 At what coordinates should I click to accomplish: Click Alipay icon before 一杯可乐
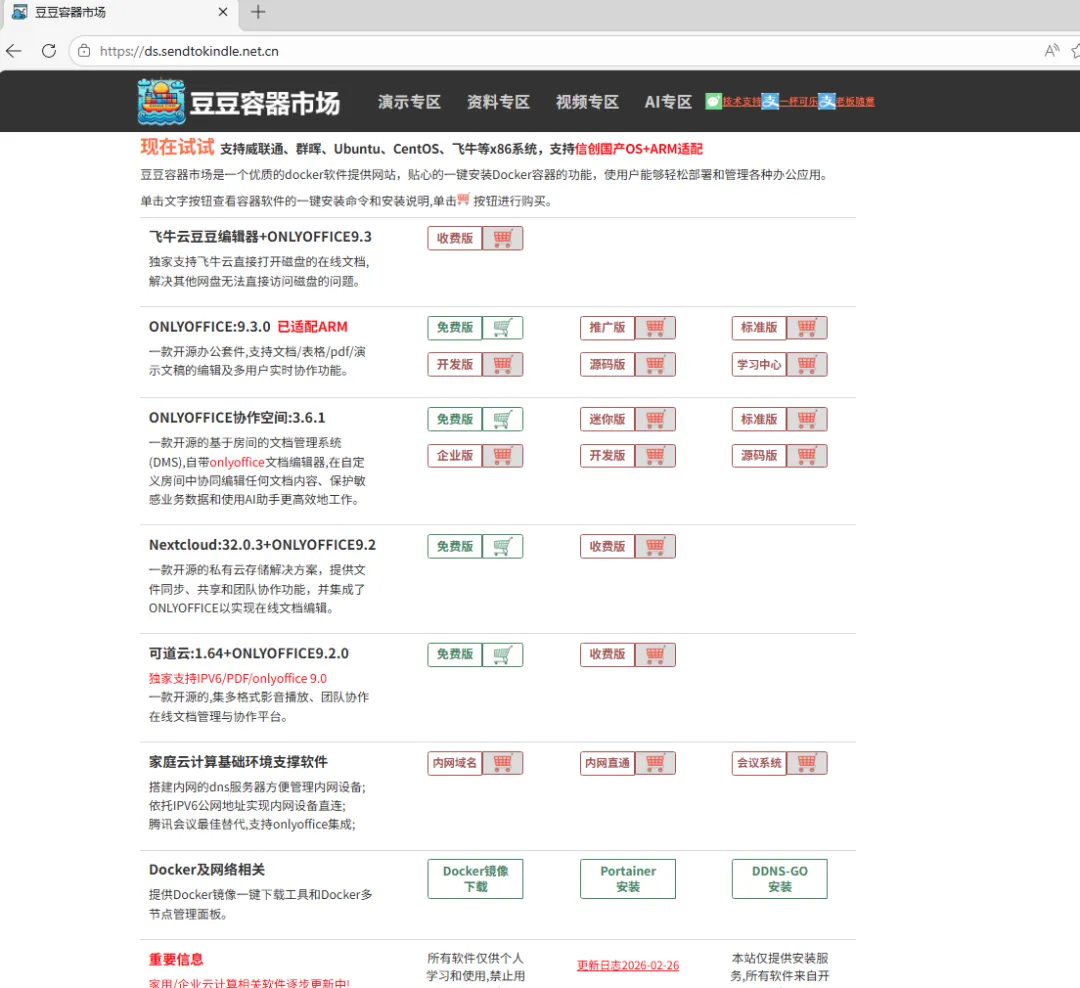tap(770, 101)
